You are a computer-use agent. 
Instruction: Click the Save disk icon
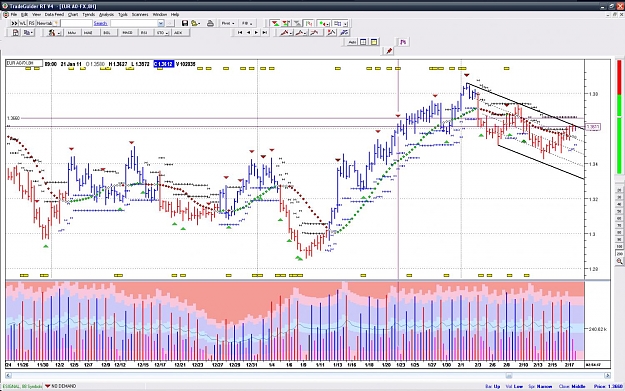[x=185, y=23]
